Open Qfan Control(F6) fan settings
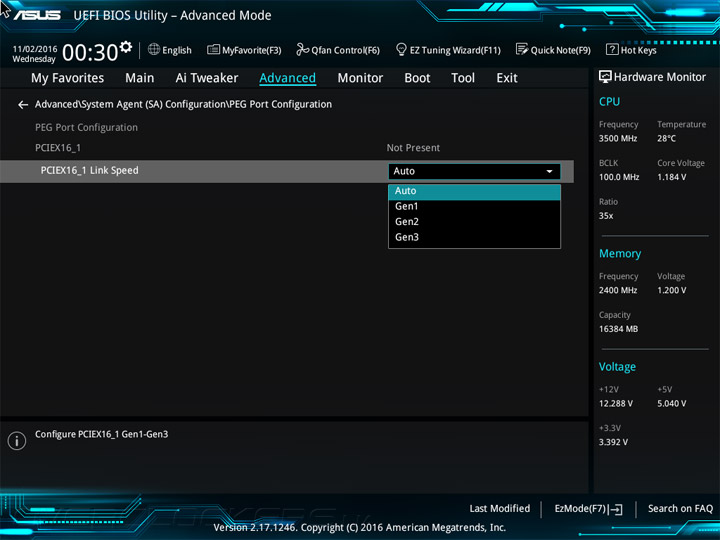This screenshot has width=720, height=540. coord(338,50)
